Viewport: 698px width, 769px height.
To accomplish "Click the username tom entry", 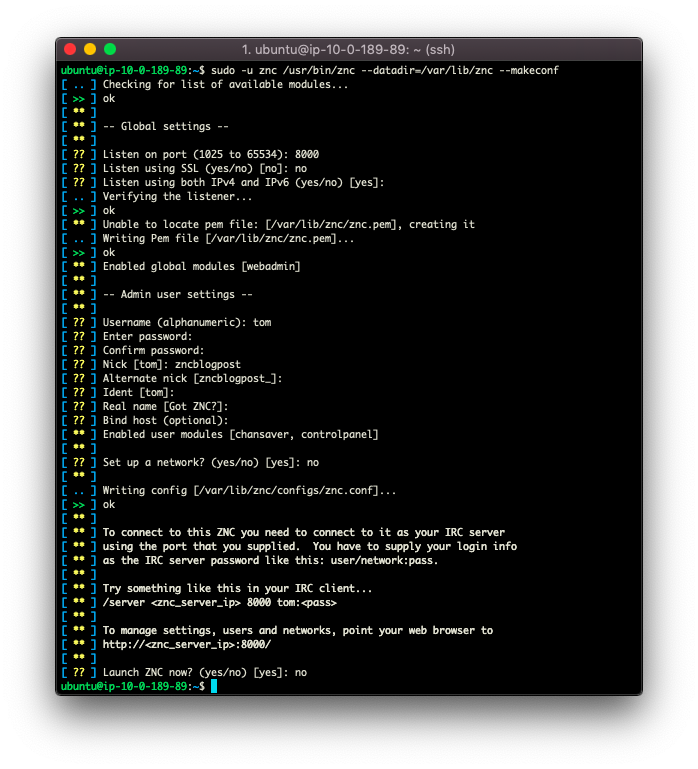I will tap(262, 323).
